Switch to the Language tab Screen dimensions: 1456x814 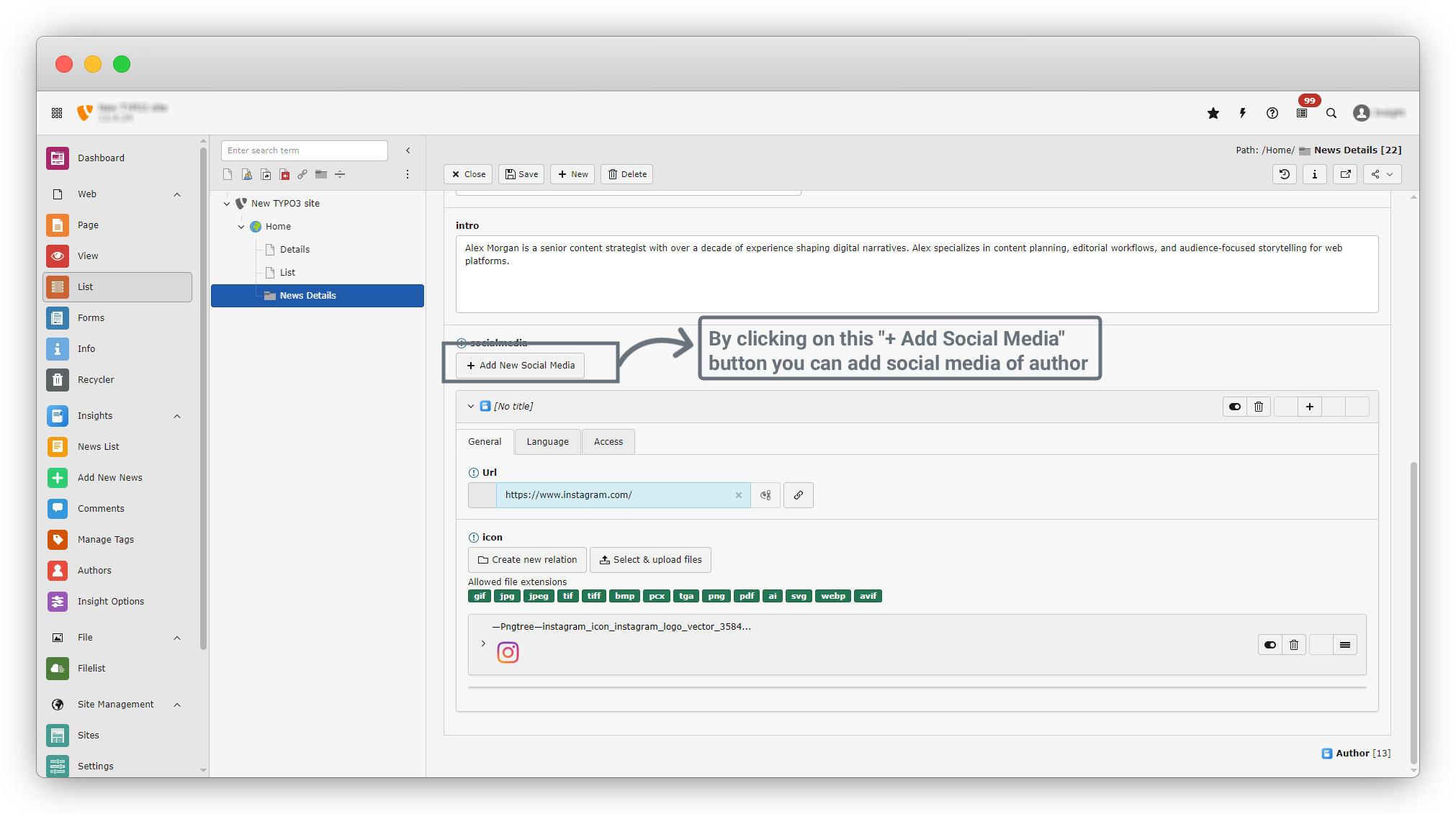pos(547,442)
